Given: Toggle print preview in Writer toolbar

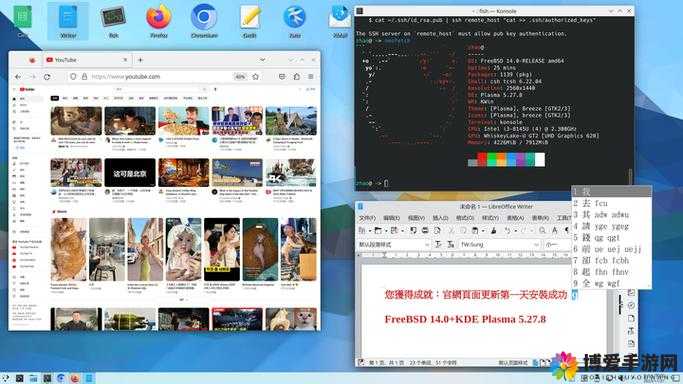Looking at the screenshot, I should [x=437, y=230].
